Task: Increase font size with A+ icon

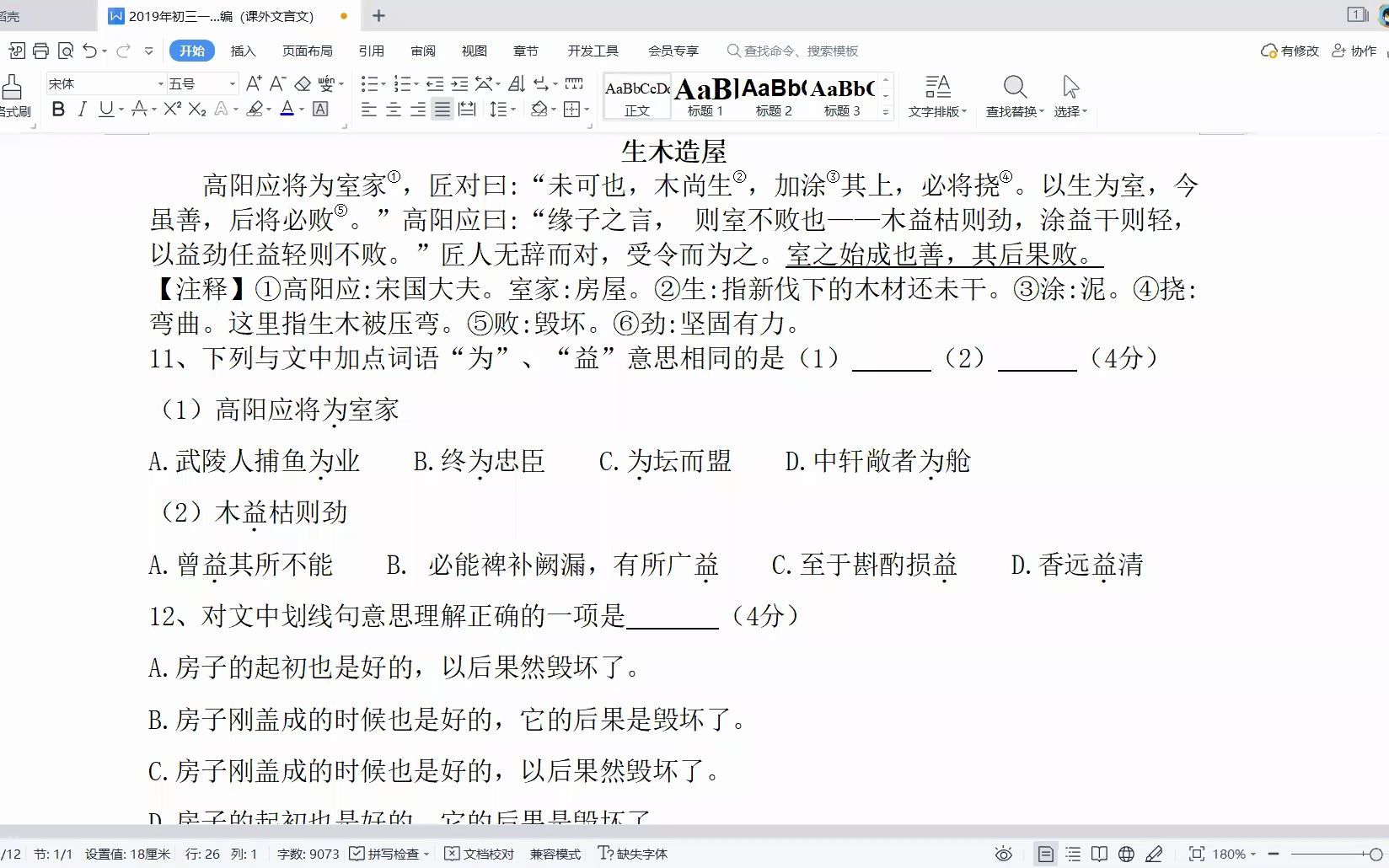Action: 253,83
